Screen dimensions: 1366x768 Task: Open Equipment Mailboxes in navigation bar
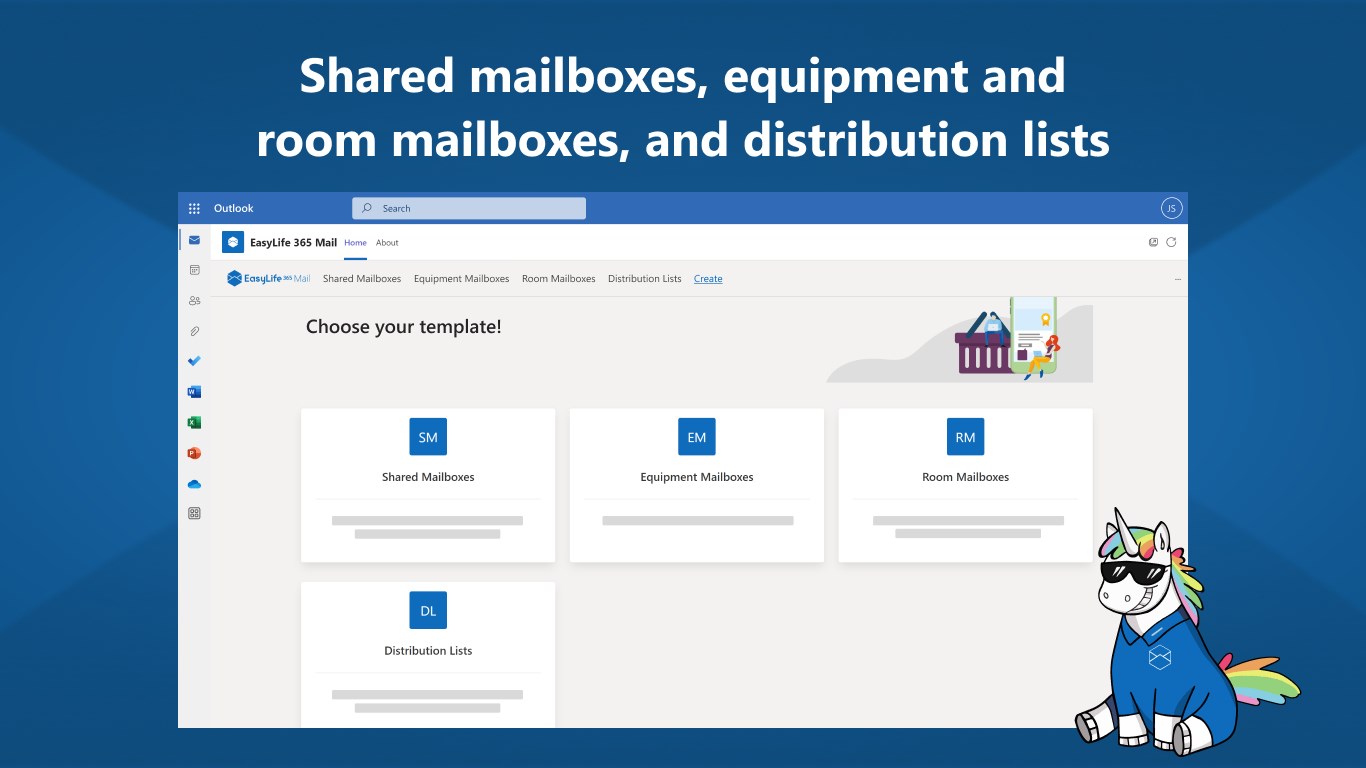[461, 279]
